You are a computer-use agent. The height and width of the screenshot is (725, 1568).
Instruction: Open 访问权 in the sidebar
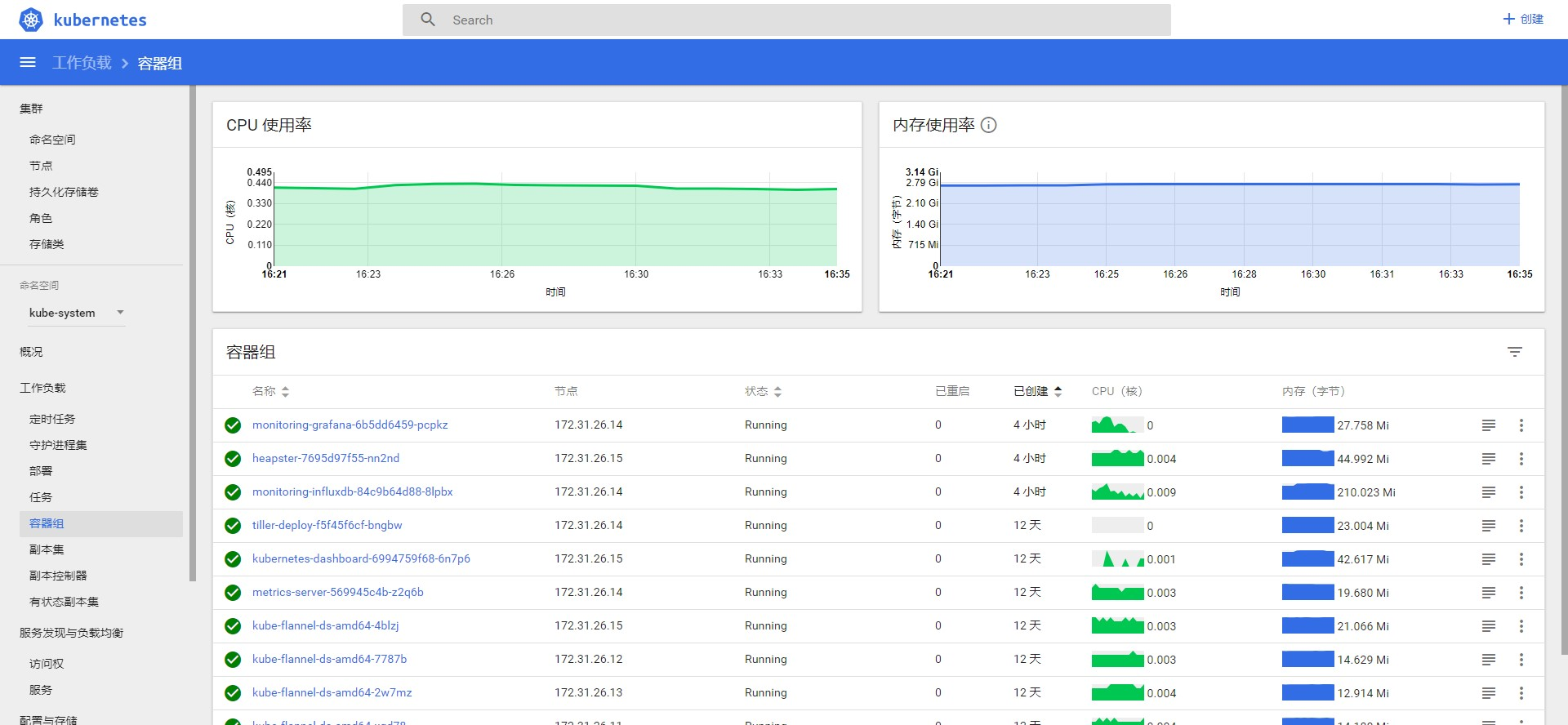[47, 664]
